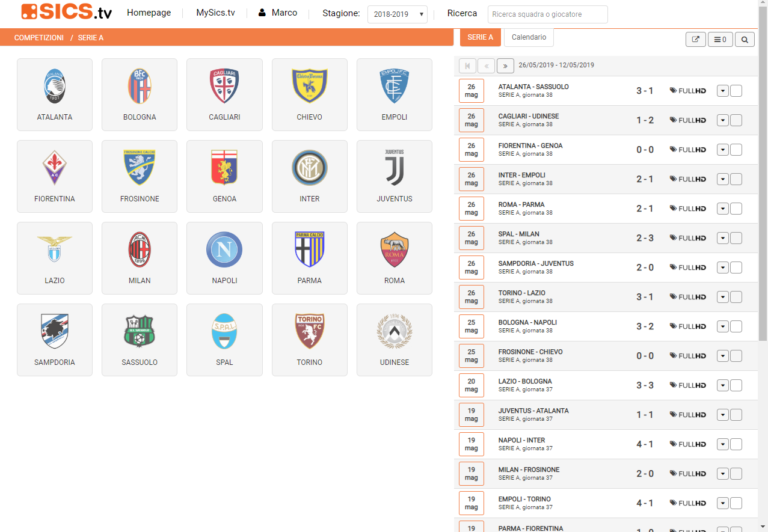Switch to the Calendario tab
This screenshot has width=768, height=532.
pos(529,37)
